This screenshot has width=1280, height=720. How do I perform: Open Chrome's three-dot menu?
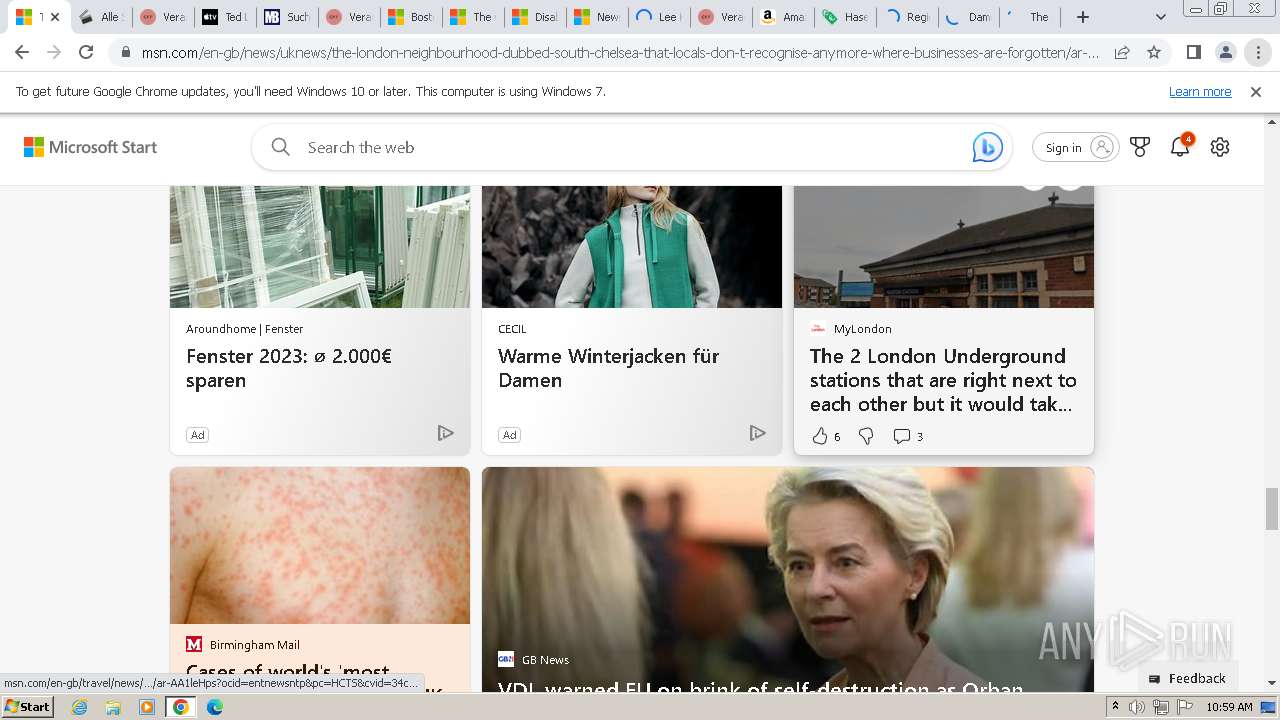[x=1258, y=52]
